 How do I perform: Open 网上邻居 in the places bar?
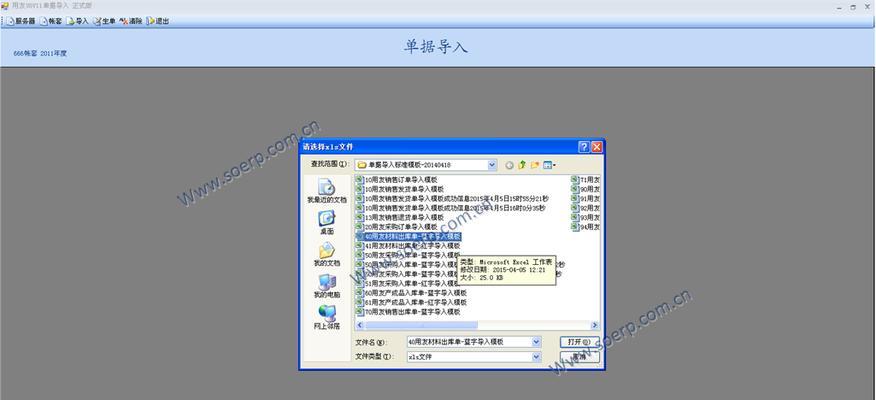tap(327, 317)
